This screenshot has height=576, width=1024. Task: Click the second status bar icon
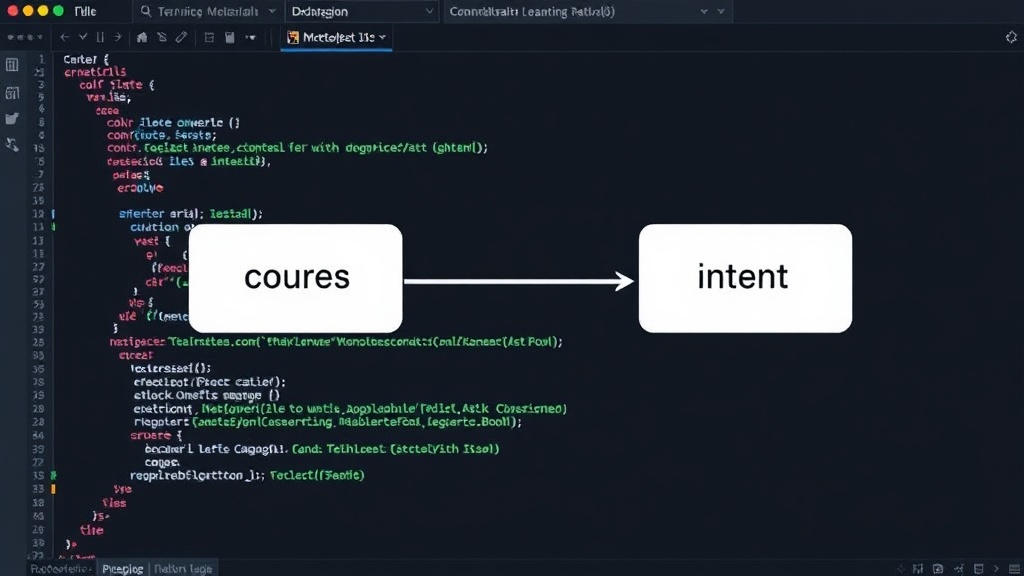[918, 569]
